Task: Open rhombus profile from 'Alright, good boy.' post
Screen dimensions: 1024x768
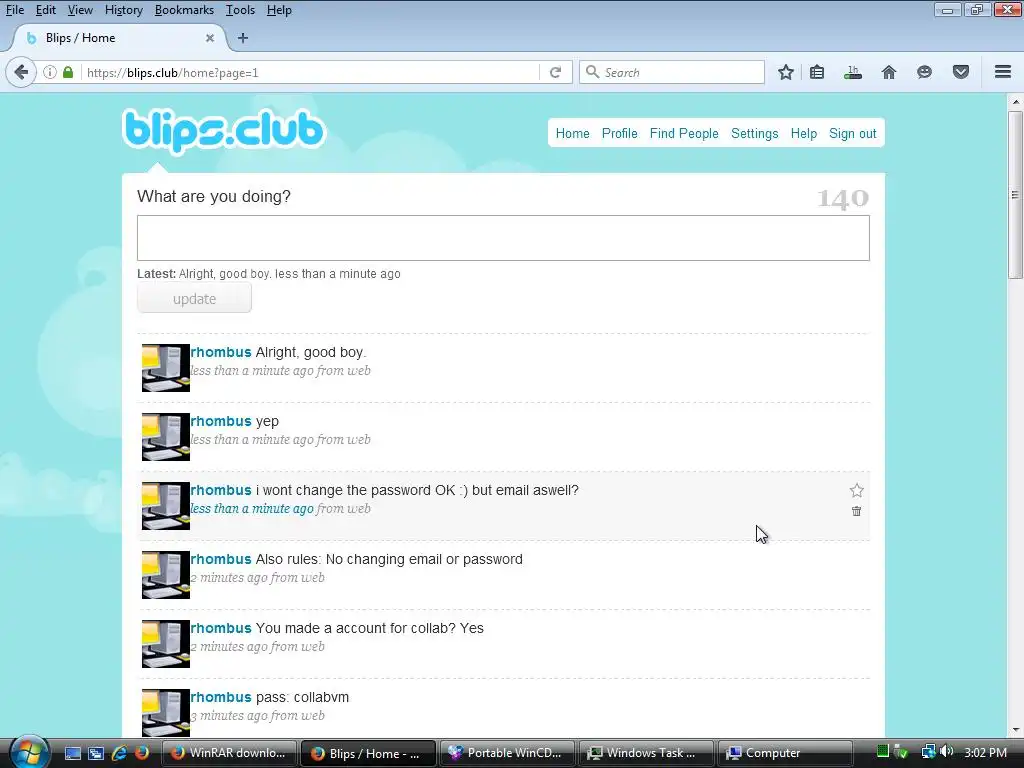Action: 221,352
